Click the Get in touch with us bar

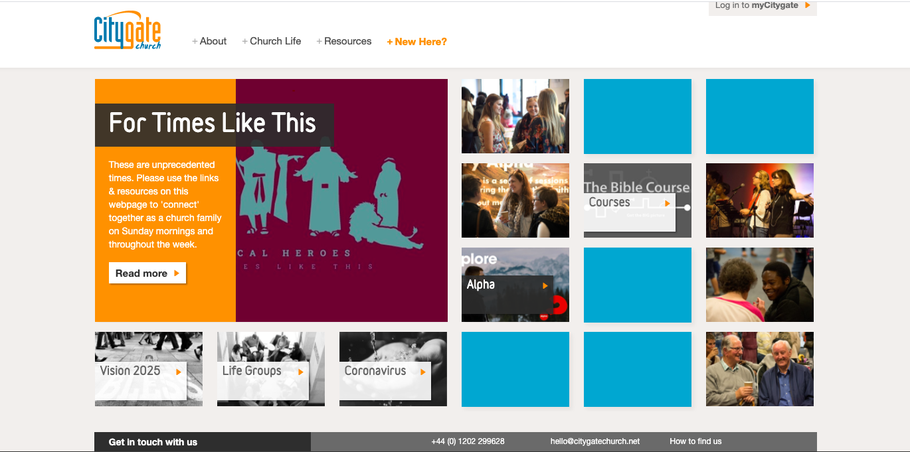203,442
